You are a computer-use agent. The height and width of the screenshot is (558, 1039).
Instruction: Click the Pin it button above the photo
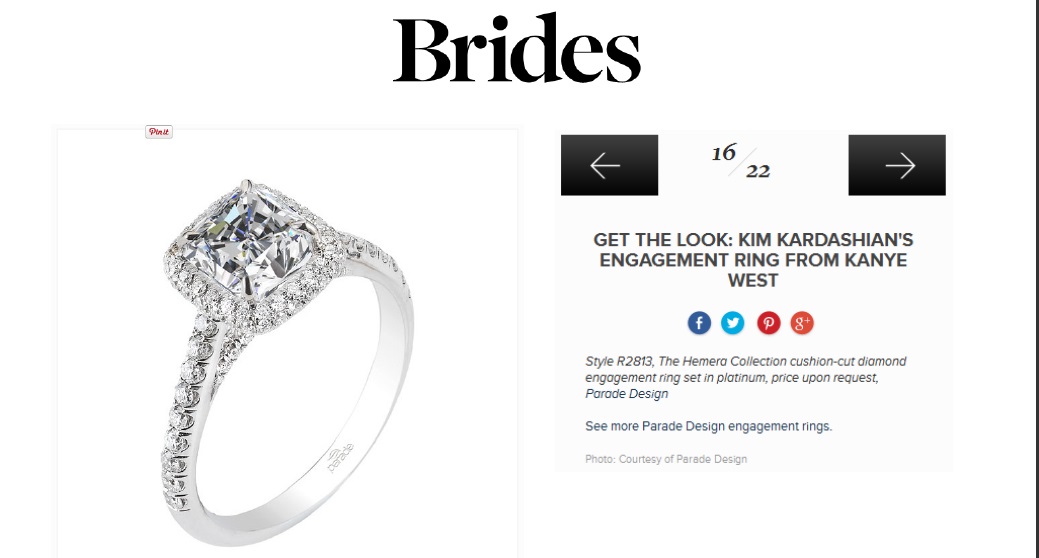point(159,132)
